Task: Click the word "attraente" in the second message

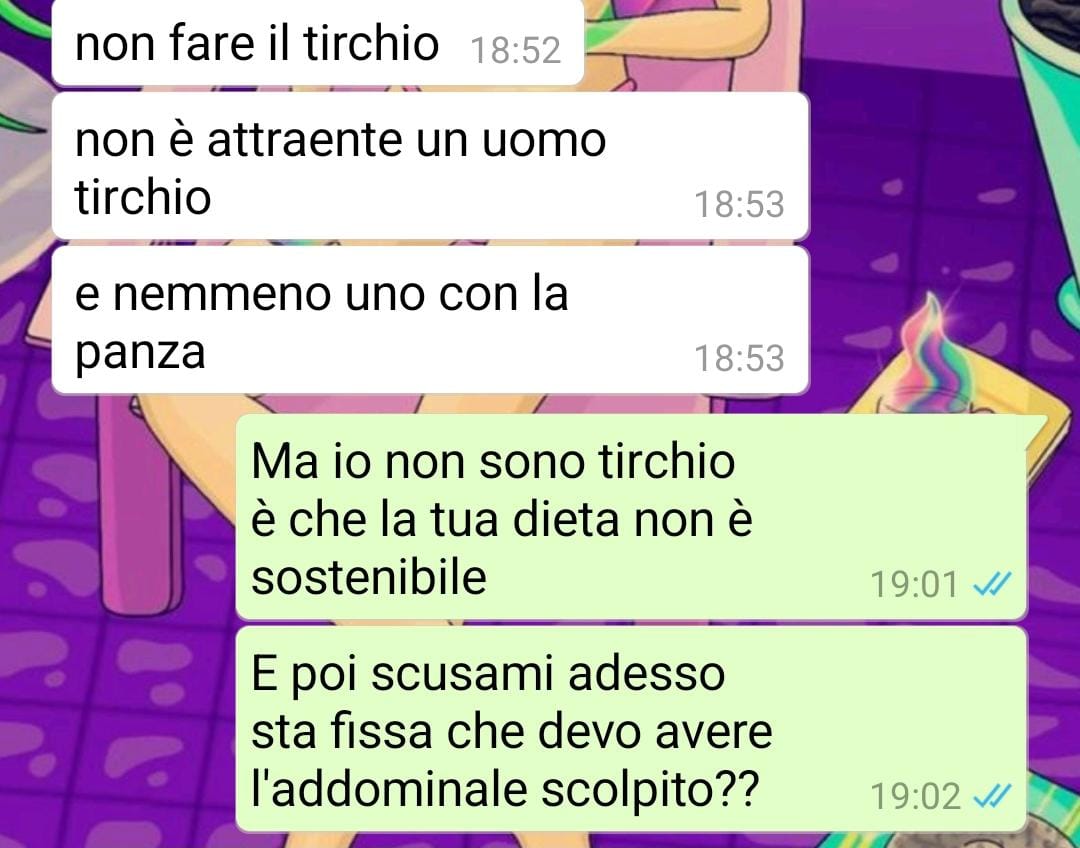Action: coord(304,140)
